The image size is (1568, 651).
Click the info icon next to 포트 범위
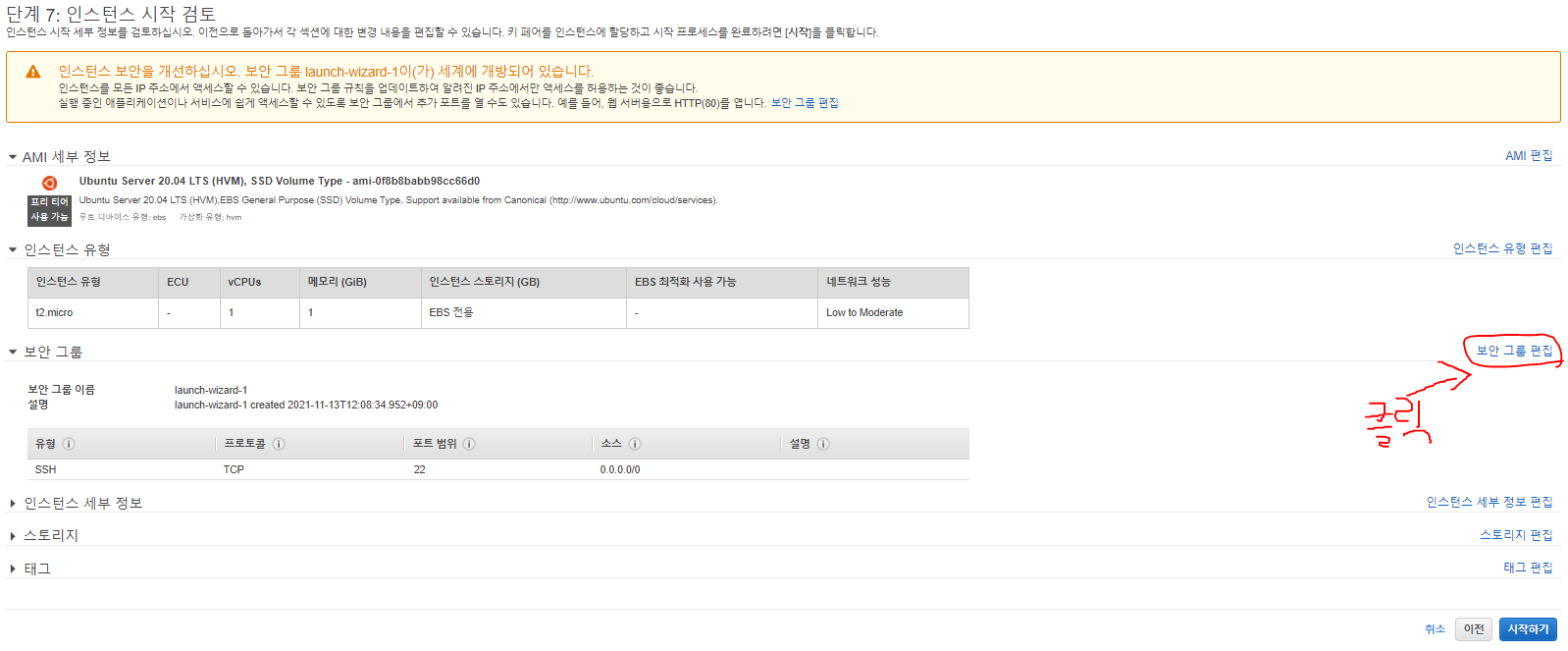469,444
